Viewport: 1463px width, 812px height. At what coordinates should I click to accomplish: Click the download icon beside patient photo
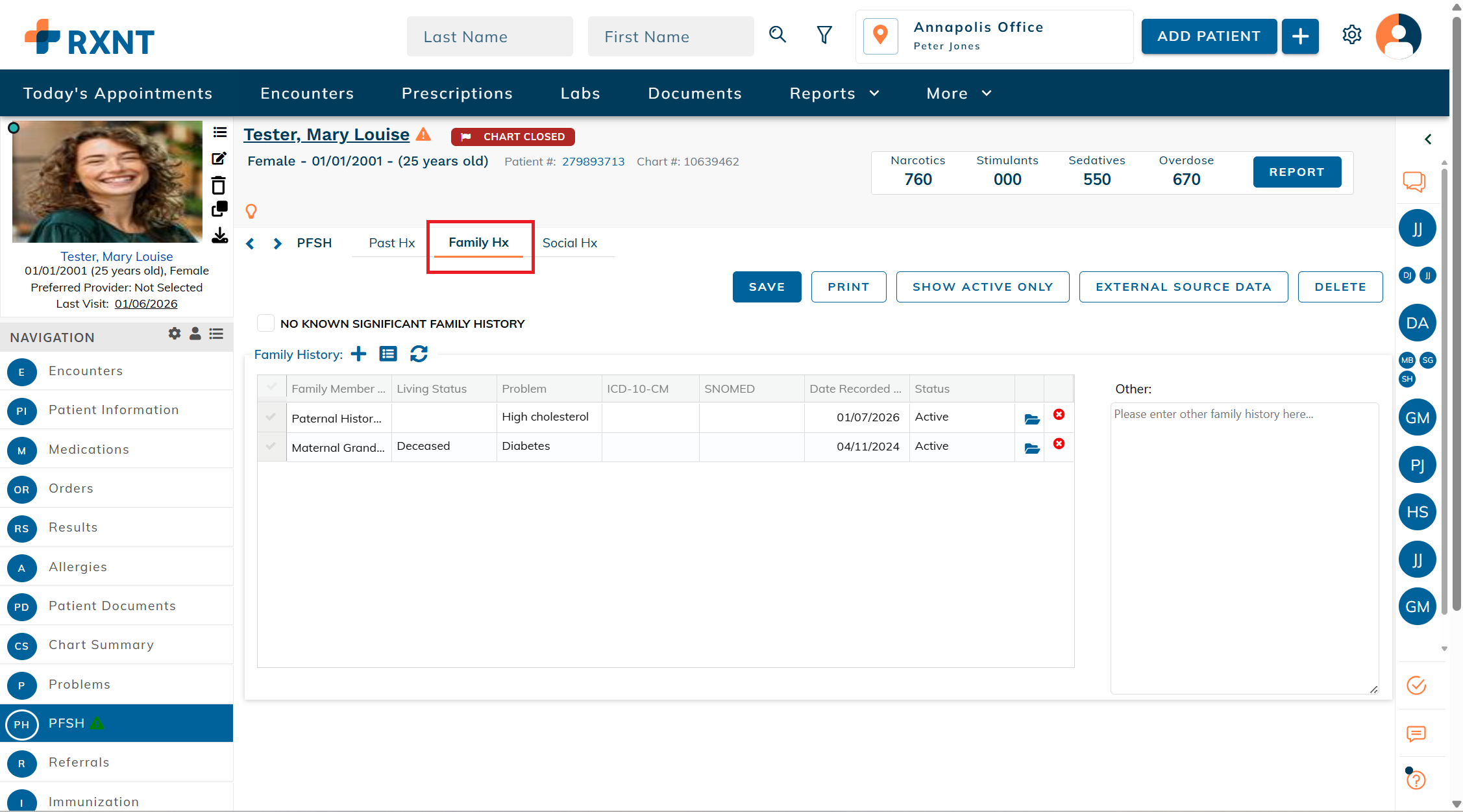(x=219, y=235)
